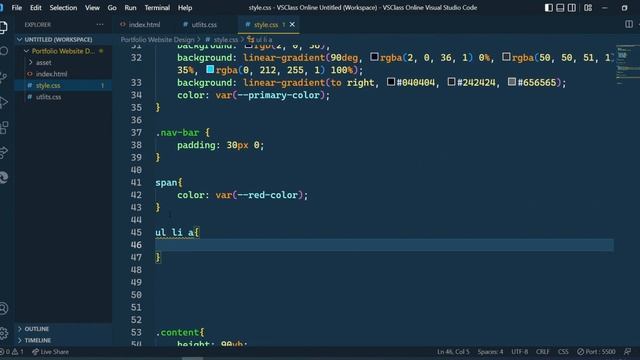Open the Edit menu
Screen dimensions: 640x360
[x=36, y=8]
